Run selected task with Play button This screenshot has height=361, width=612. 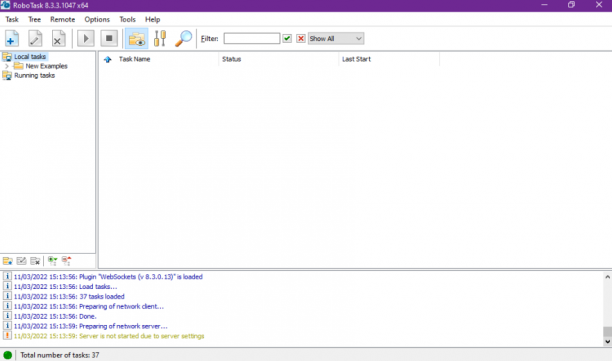pos(86,38)
